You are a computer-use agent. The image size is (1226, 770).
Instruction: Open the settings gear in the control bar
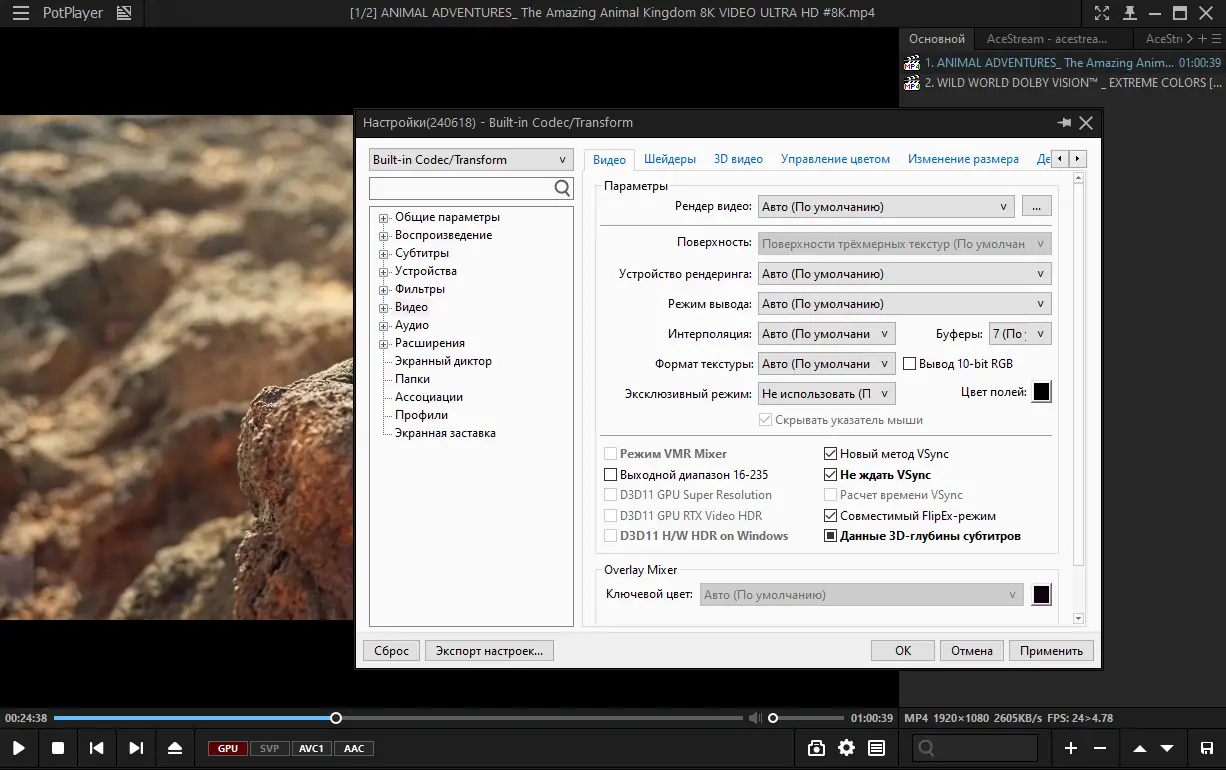pyautogui.click(x=847, y=748)
